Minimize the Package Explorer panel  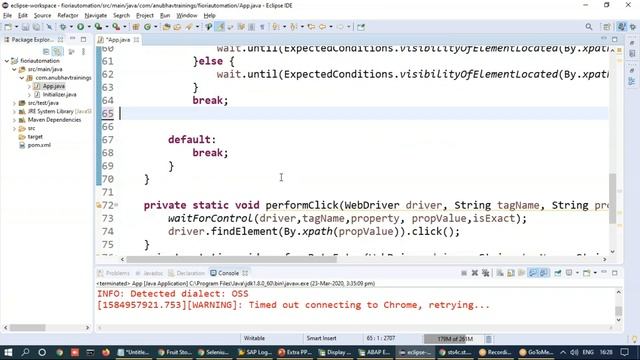(x=73, y=39)
